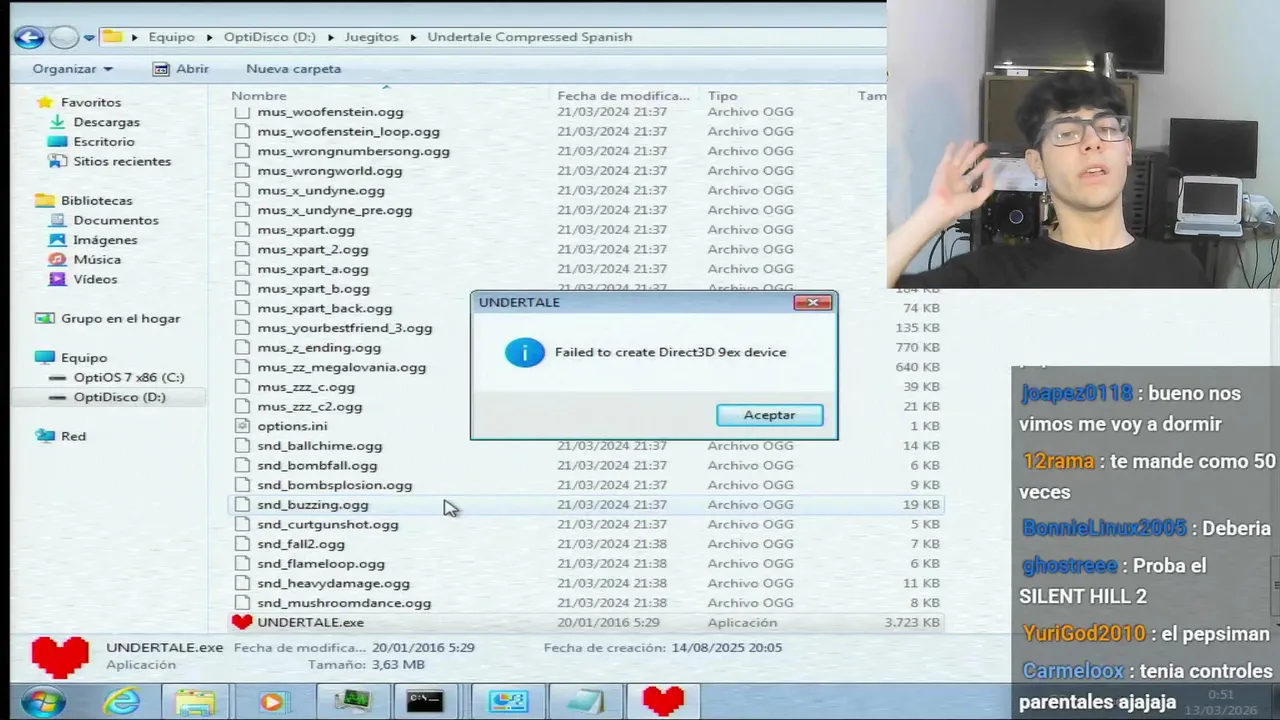This screenshot has height=720, width=1280.
Task: Click the file icon beside mus_xpart_back.ogg
Action: (x=242, y=308)
